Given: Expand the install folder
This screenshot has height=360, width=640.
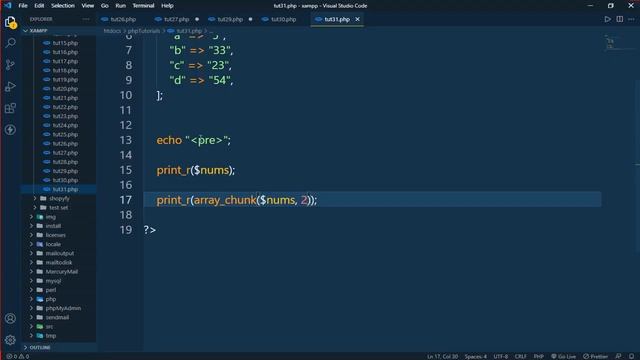Looking at the screenshot, I should pyautogui.click(x=53, y=226).
